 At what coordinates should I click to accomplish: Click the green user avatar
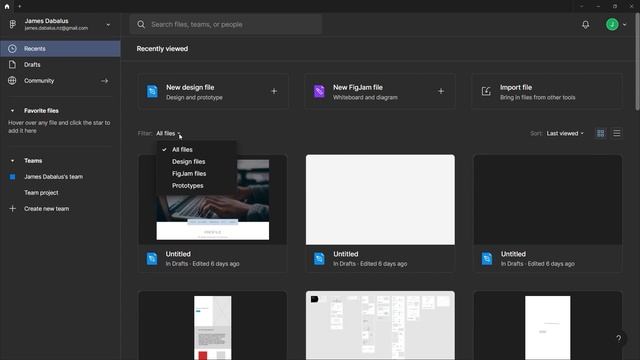(x=612, y=24)
